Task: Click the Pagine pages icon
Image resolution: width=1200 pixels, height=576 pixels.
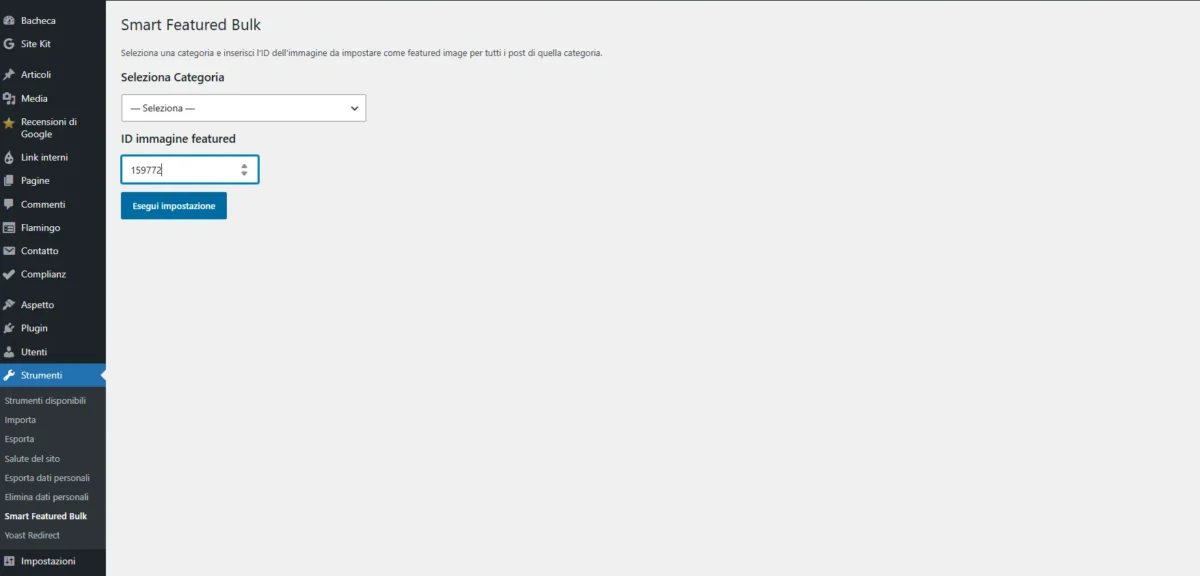Action: [x=9, y=181]
